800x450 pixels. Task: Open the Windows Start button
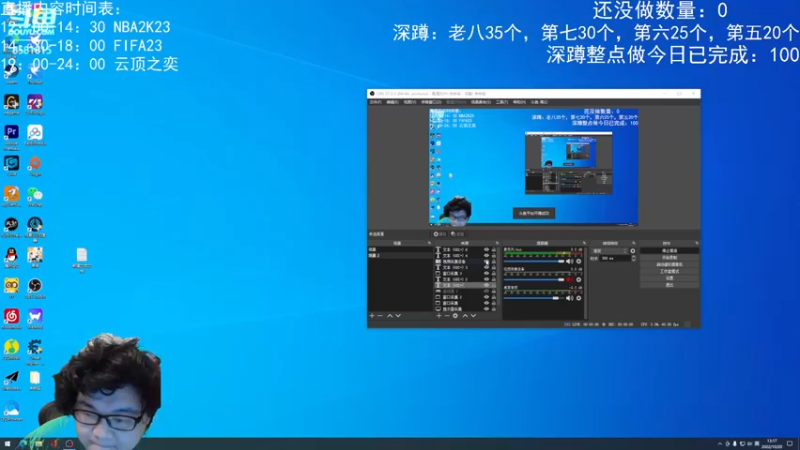tap(7, 444)
